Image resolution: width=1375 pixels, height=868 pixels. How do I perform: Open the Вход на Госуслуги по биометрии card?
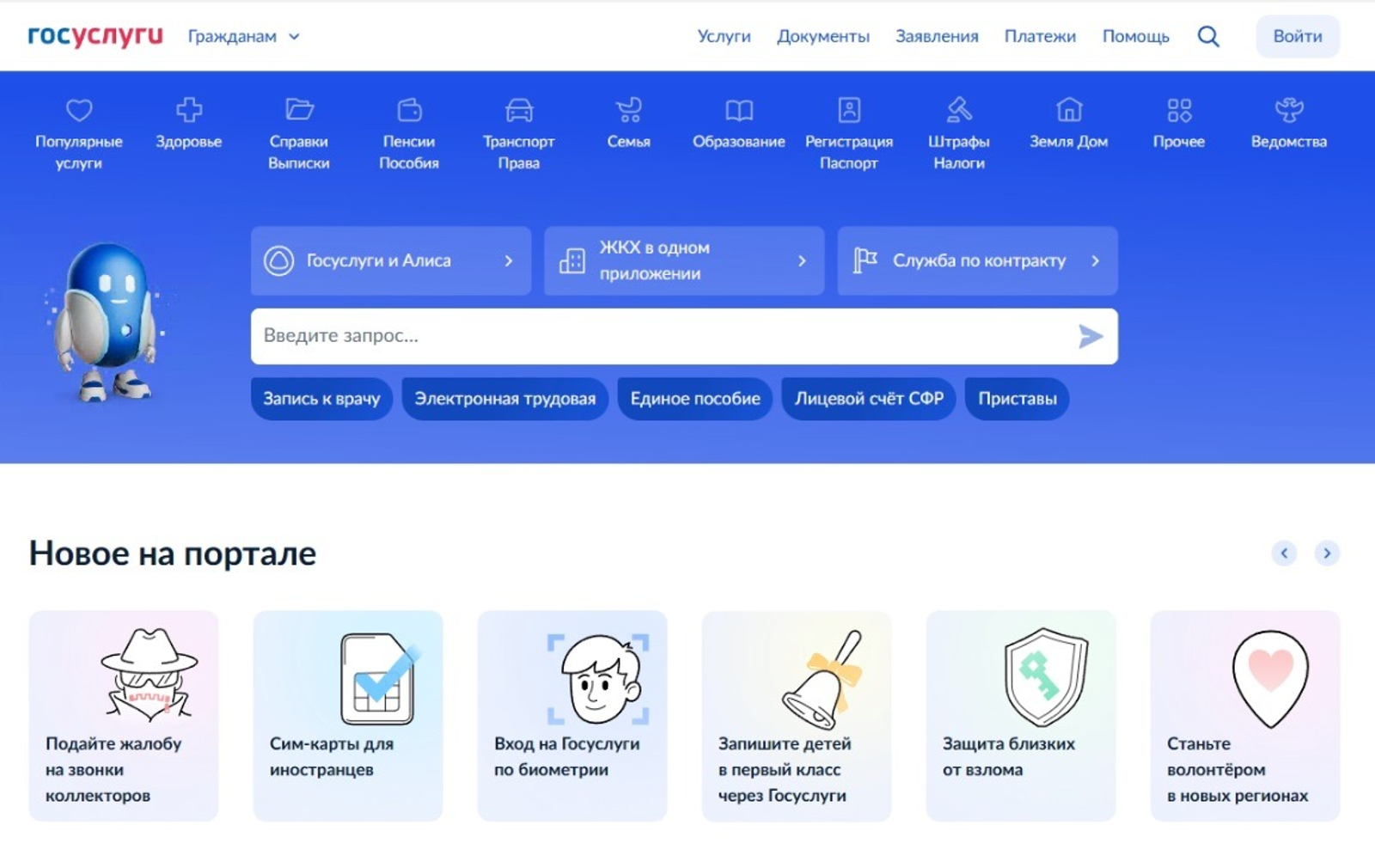(x=571, y=715)
